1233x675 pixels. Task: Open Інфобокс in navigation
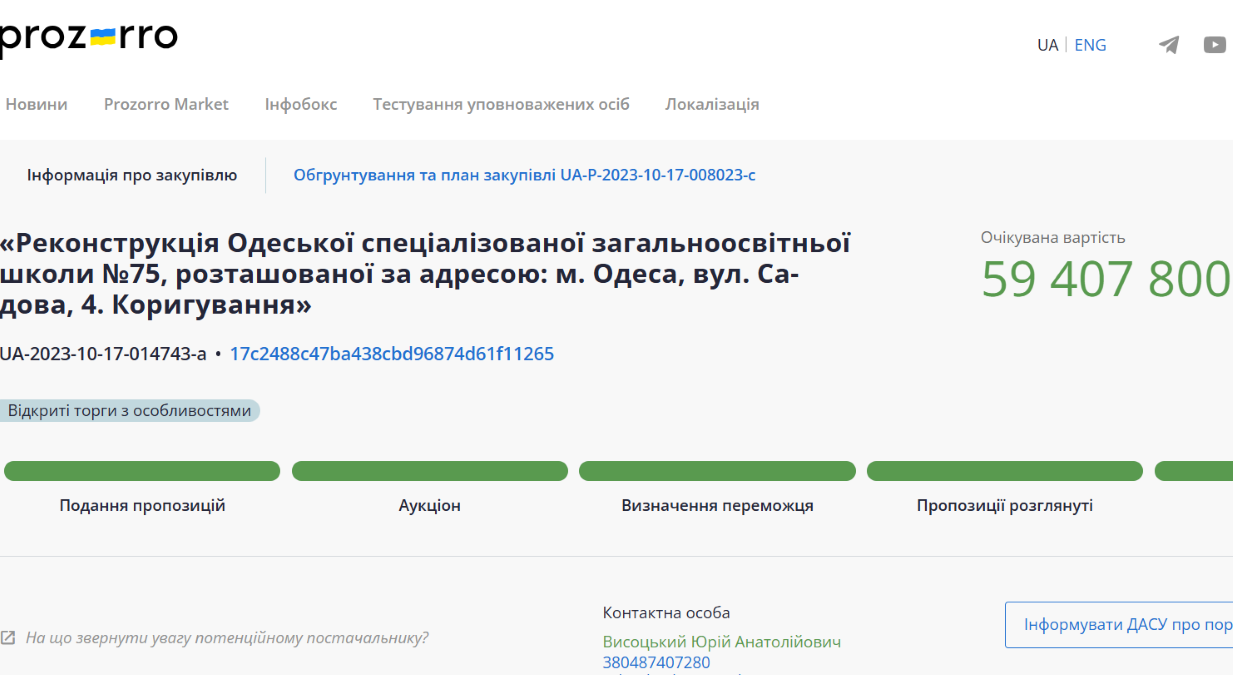301,104
